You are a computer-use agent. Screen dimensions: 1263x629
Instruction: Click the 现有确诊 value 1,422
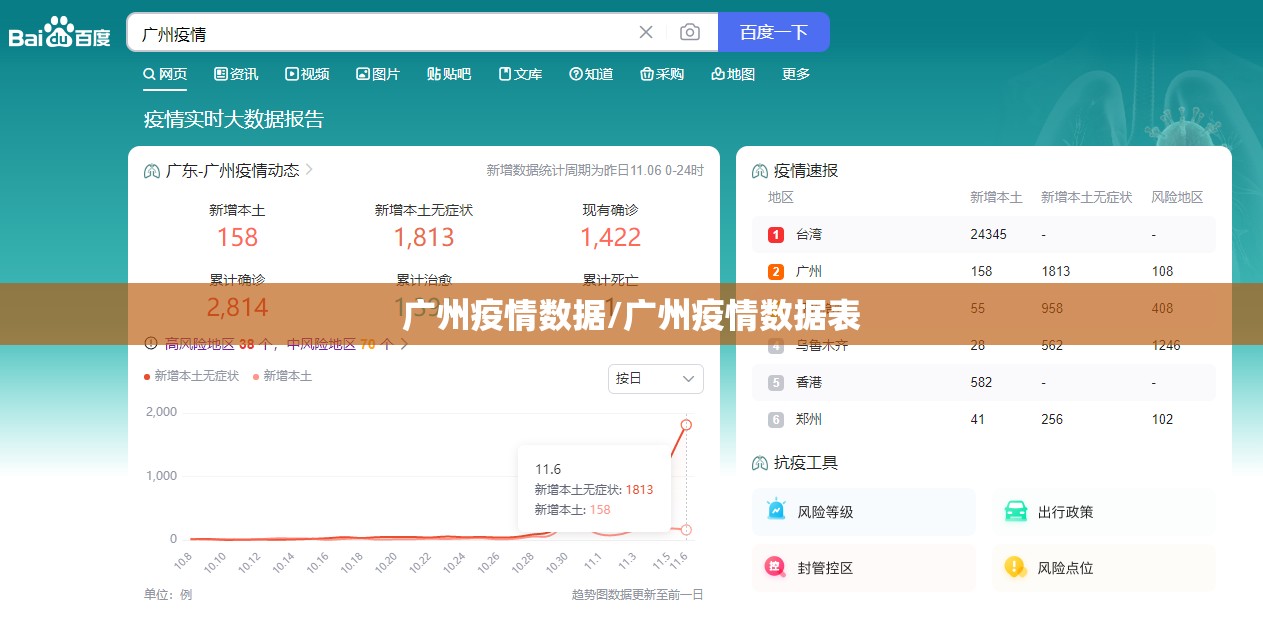610,237
